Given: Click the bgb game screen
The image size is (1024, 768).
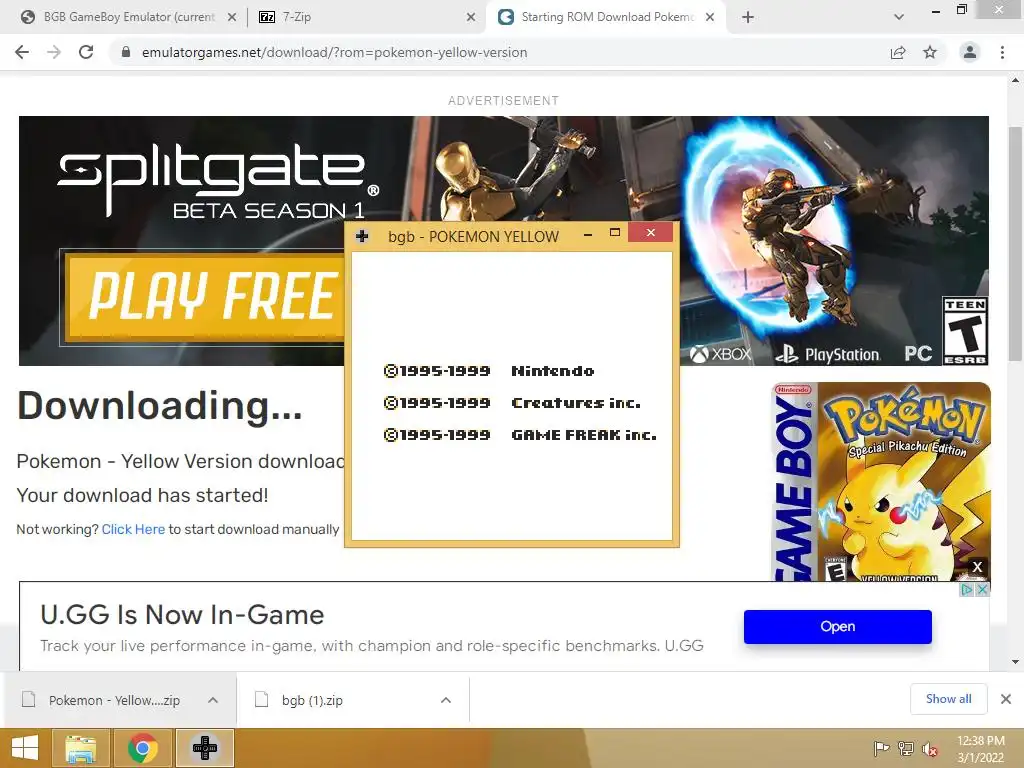Looking at the screenshot, I should tap(511, 396).
